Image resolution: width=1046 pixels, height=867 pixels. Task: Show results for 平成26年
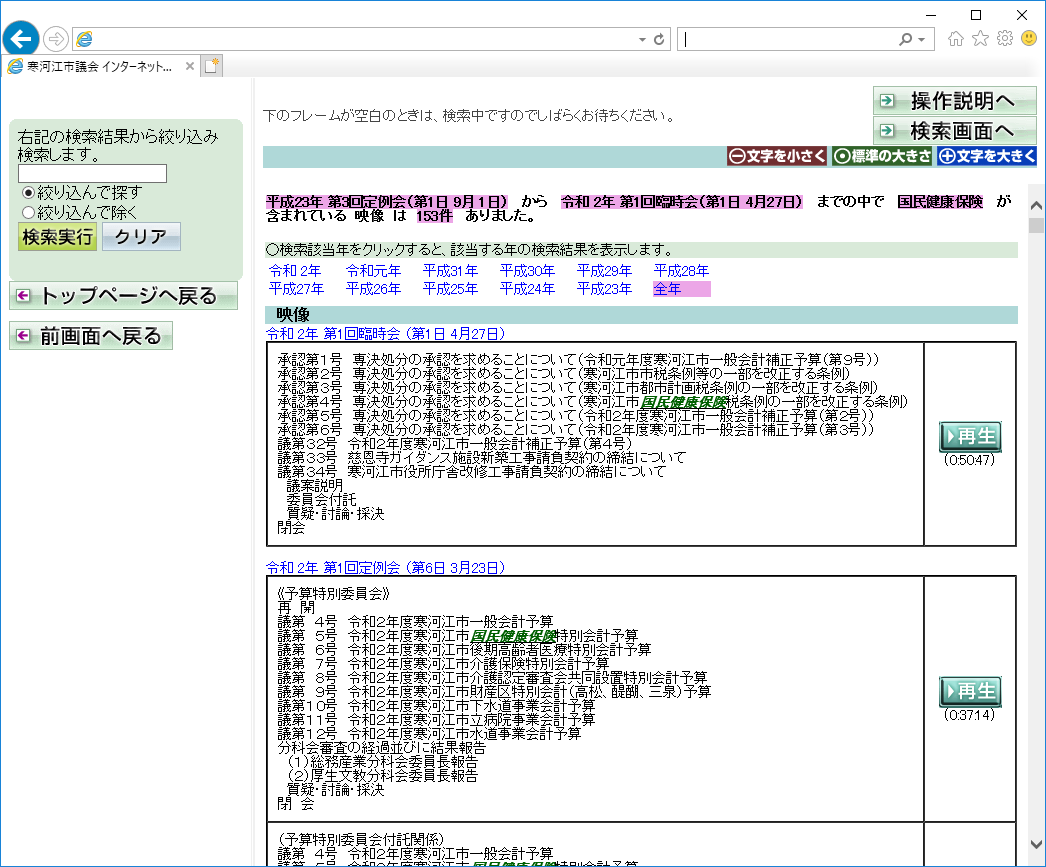coord(374,289)
